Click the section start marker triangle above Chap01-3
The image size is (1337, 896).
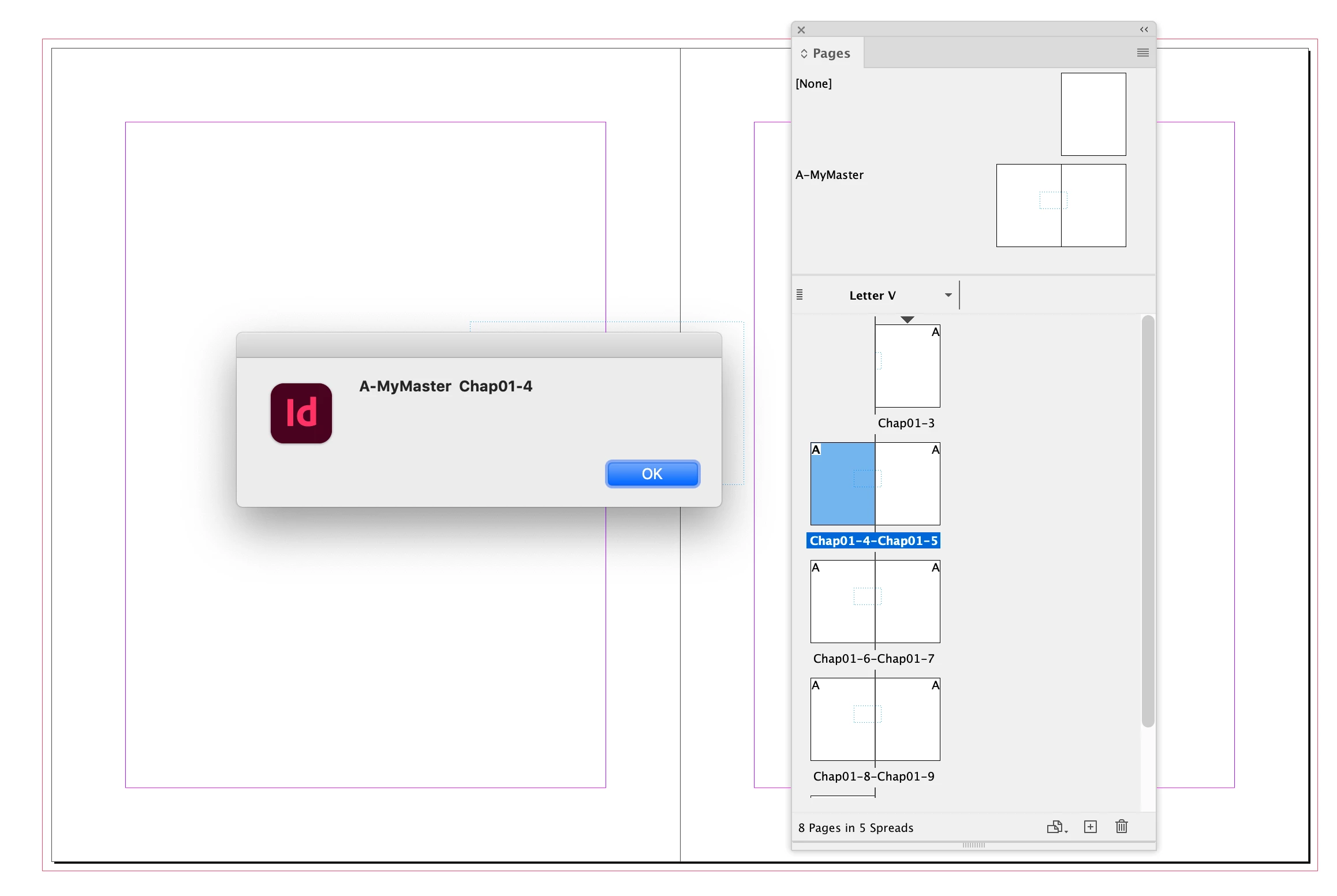click(907, 319)
